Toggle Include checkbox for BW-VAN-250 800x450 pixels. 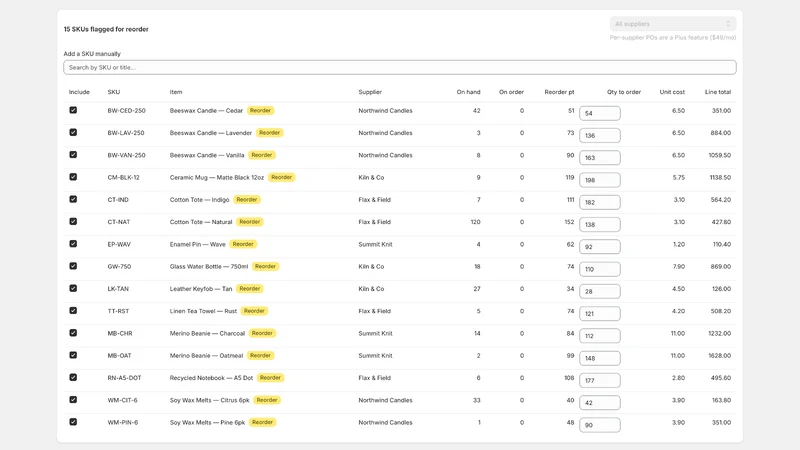point(73,155)
